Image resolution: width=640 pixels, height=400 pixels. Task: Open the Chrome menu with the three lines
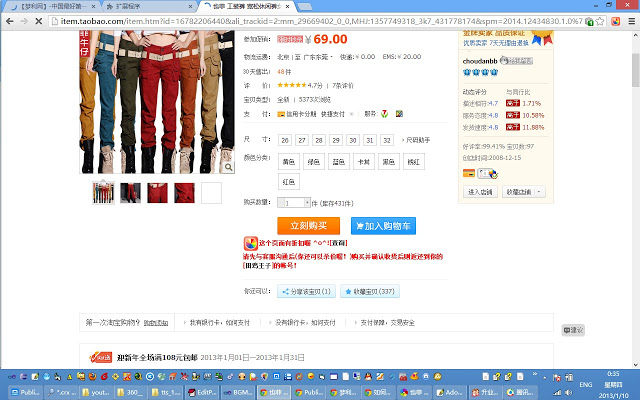click(631, 21)
